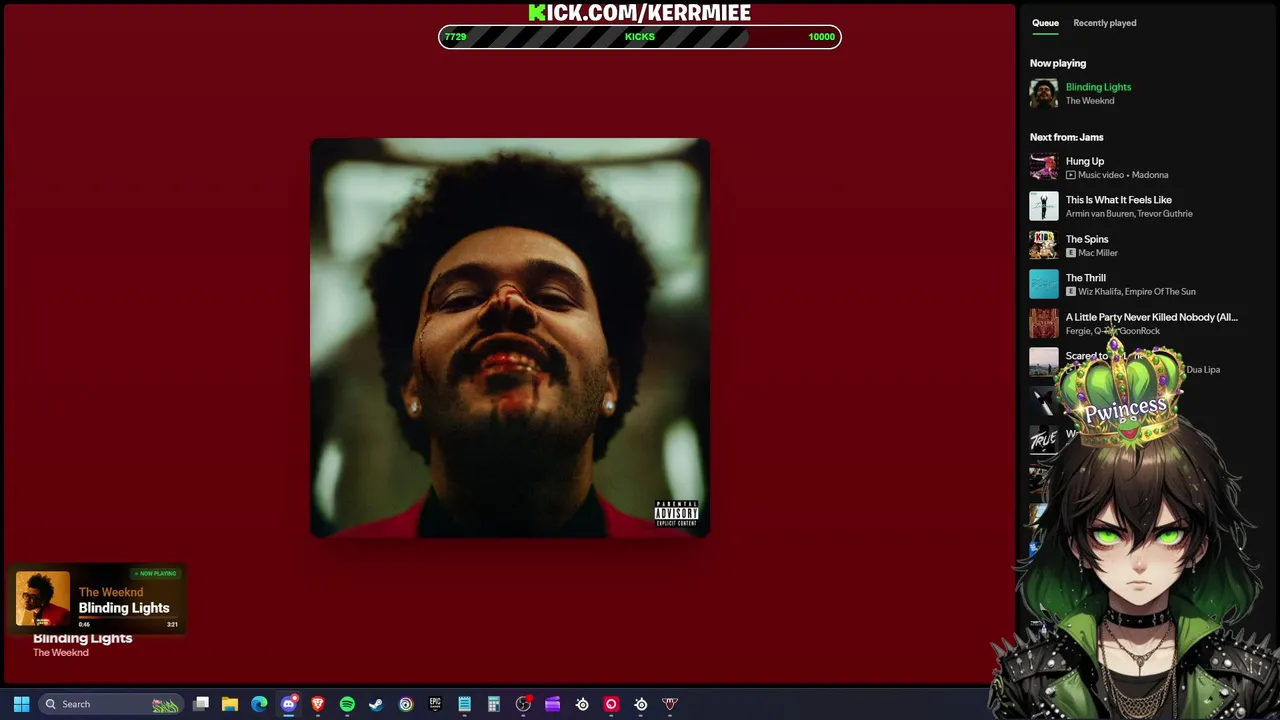Screen dimensions: 1280x720
Task: Click the Next from: Jams heading
Action: [1067, 137]
